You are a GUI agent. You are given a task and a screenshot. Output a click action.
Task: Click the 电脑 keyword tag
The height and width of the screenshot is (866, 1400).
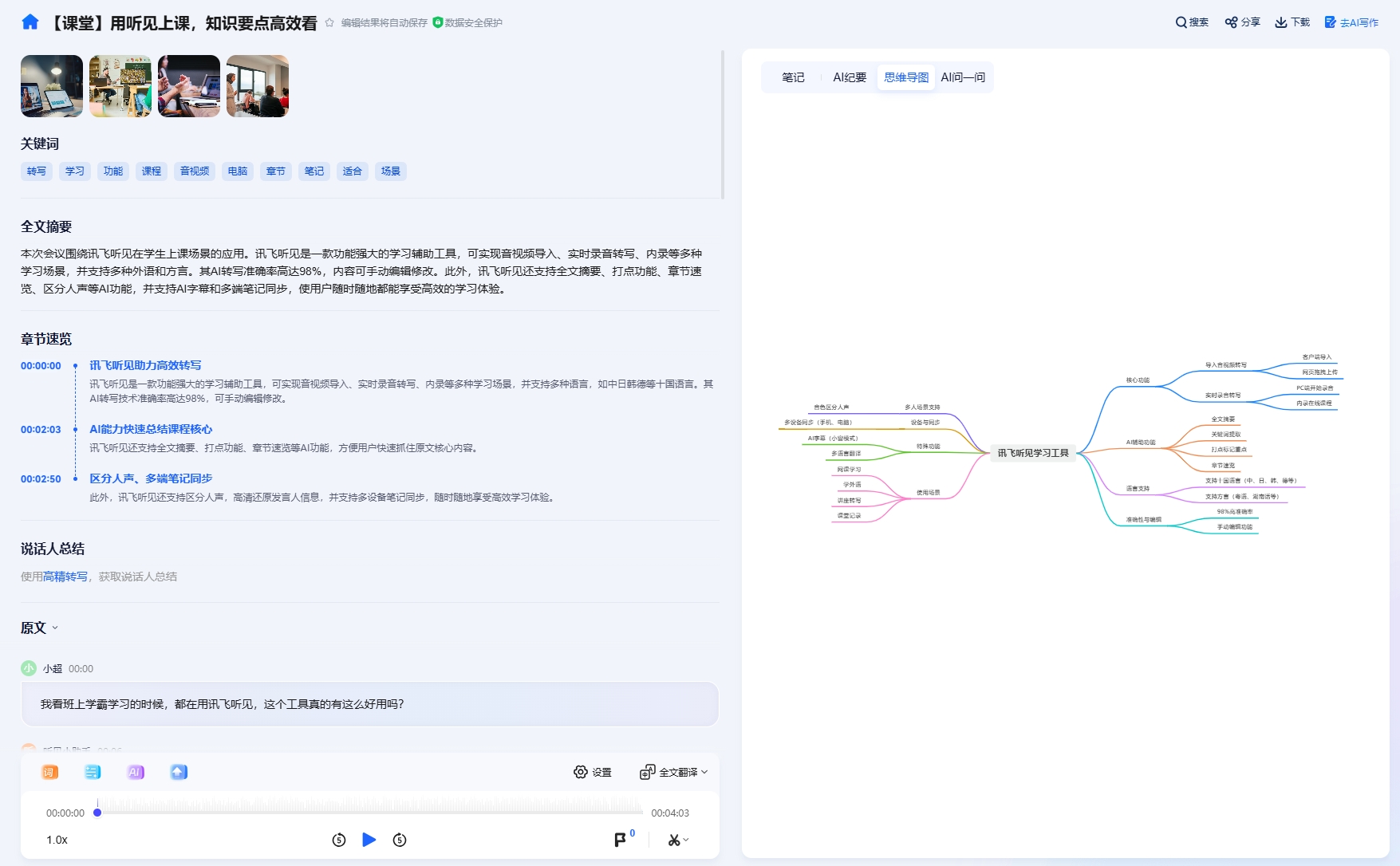point(238,171)
